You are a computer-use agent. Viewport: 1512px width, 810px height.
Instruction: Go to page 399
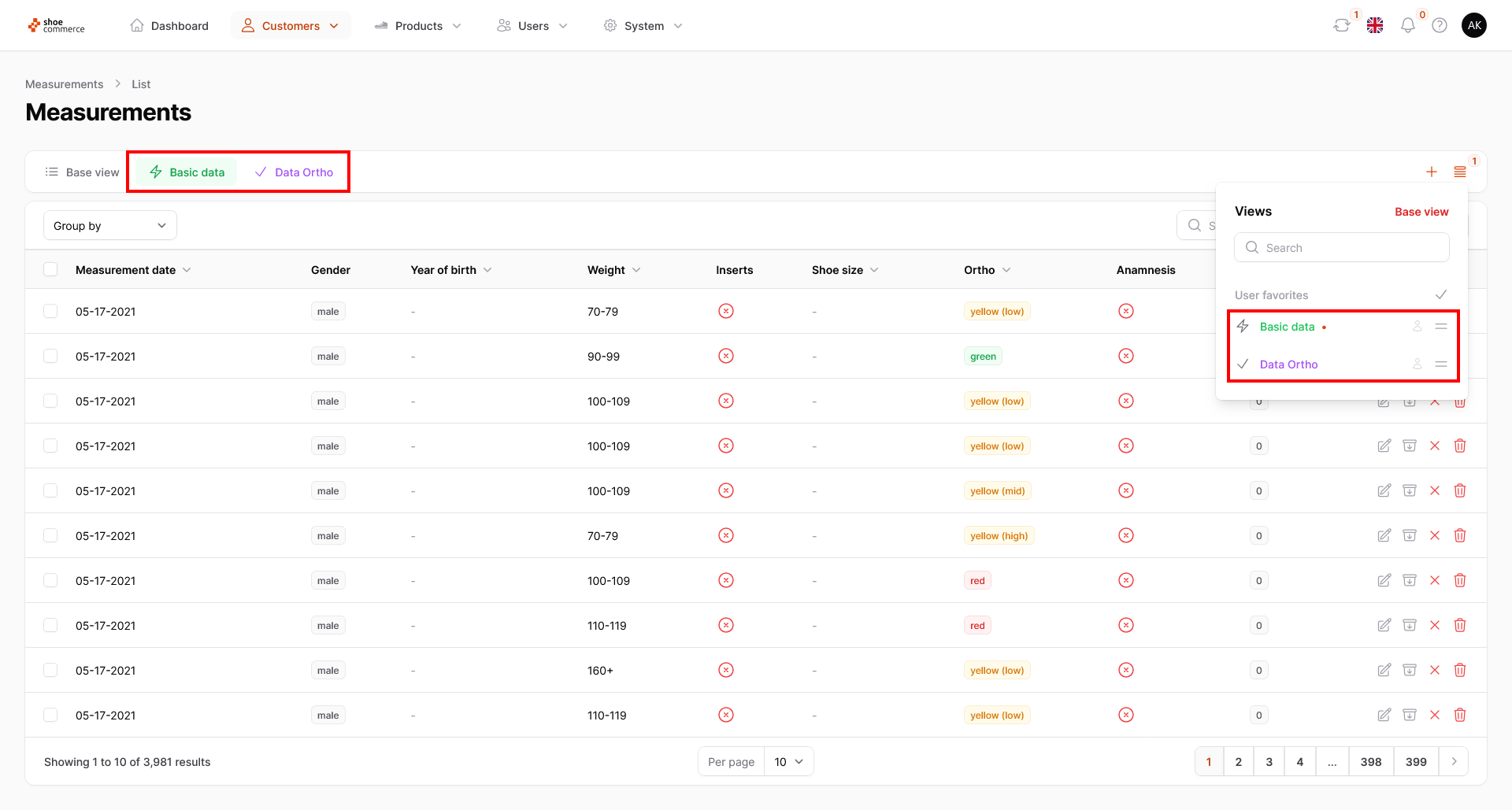(1416, 761)
